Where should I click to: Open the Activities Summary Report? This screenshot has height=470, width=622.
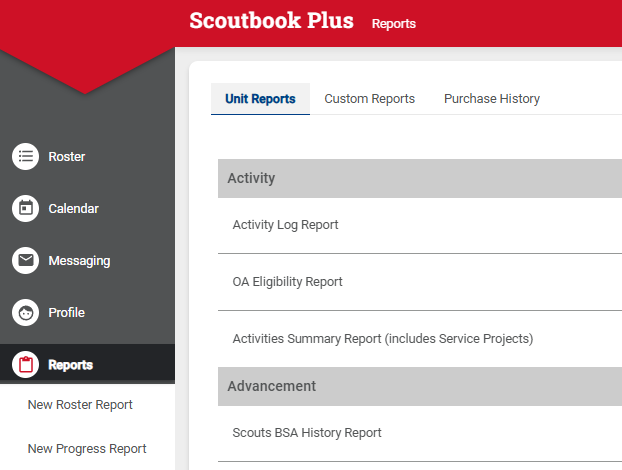pyautogui.click(x=383, y=339)
